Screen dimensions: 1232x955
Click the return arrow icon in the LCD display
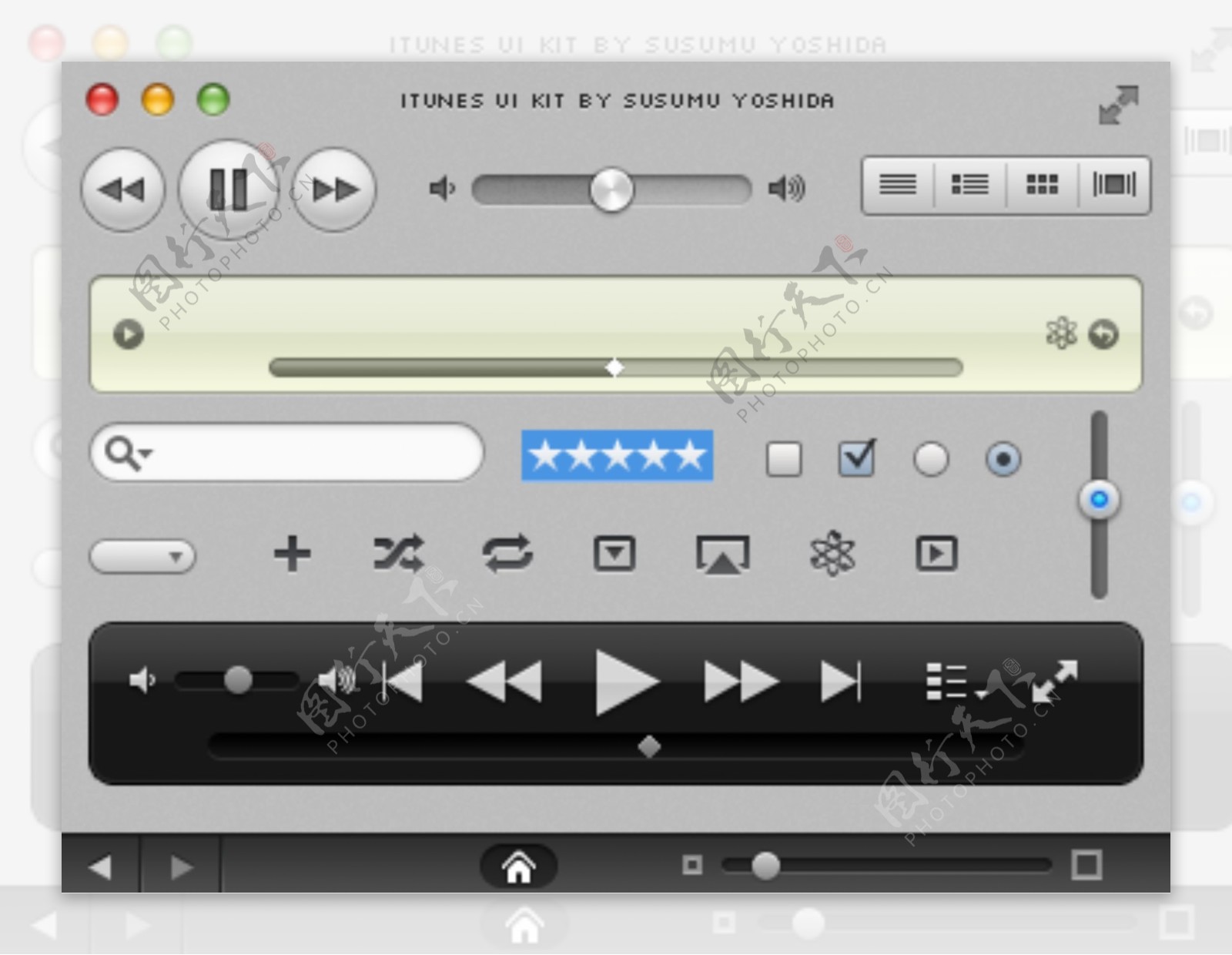(1103, 334)
